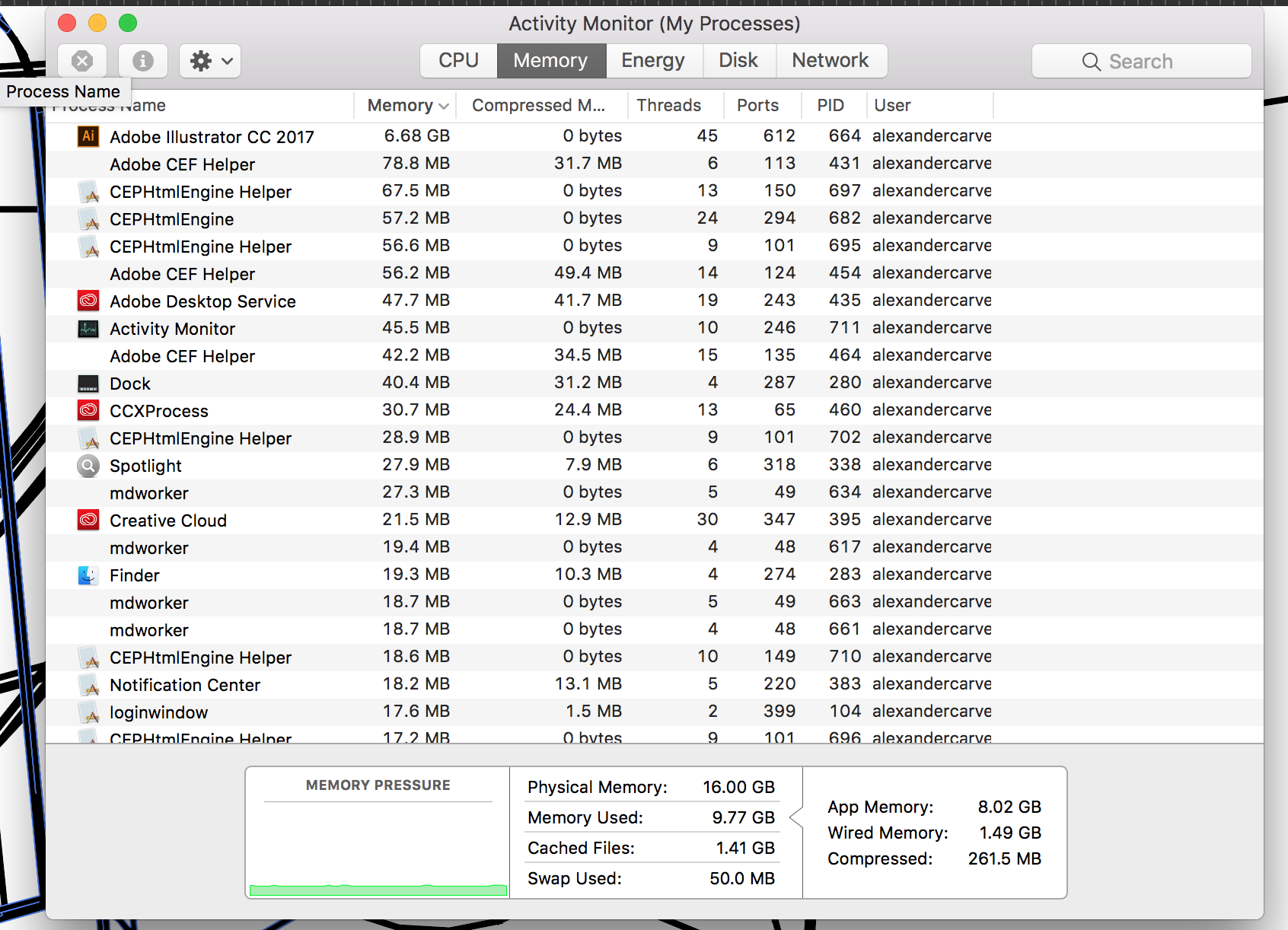Click the thread count 45 cell
The height and width of the screenshot is (930, 1288).
707,136
